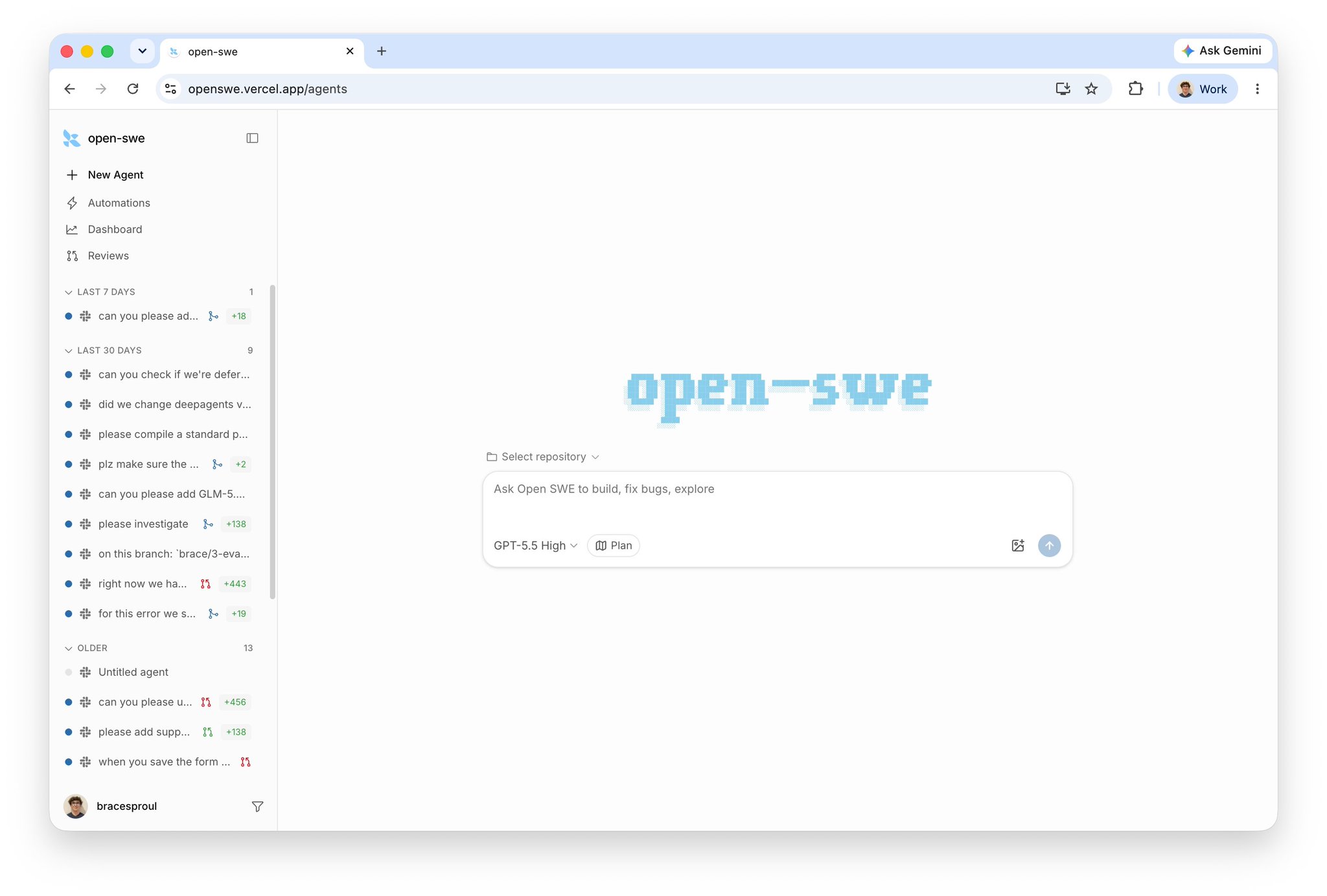Open a new browser tab with plus
Viewport: 1327px width, 896px height.
pos(382,51)
